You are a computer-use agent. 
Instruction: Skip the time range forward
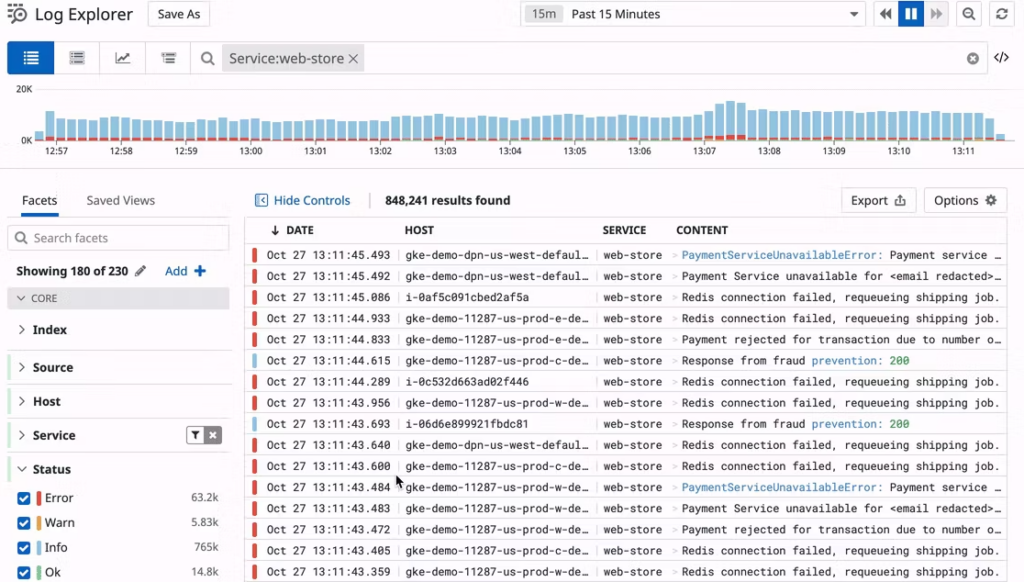coord(936,14)
